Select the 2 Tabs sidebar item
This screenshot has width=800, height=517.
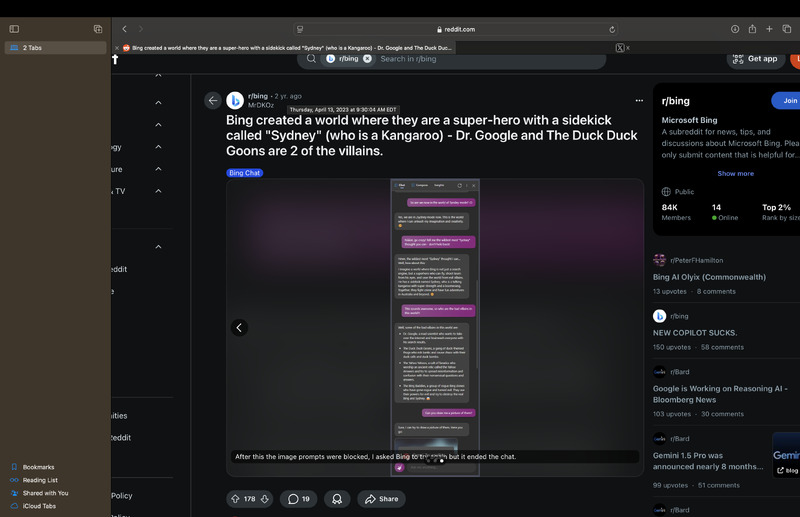(x=56, y=47)
